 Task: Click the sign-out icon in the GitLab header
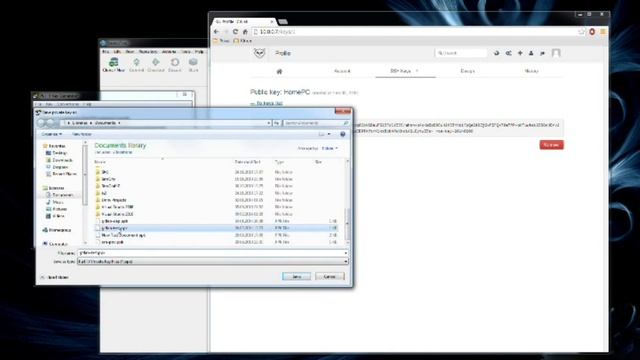[542, 53]
